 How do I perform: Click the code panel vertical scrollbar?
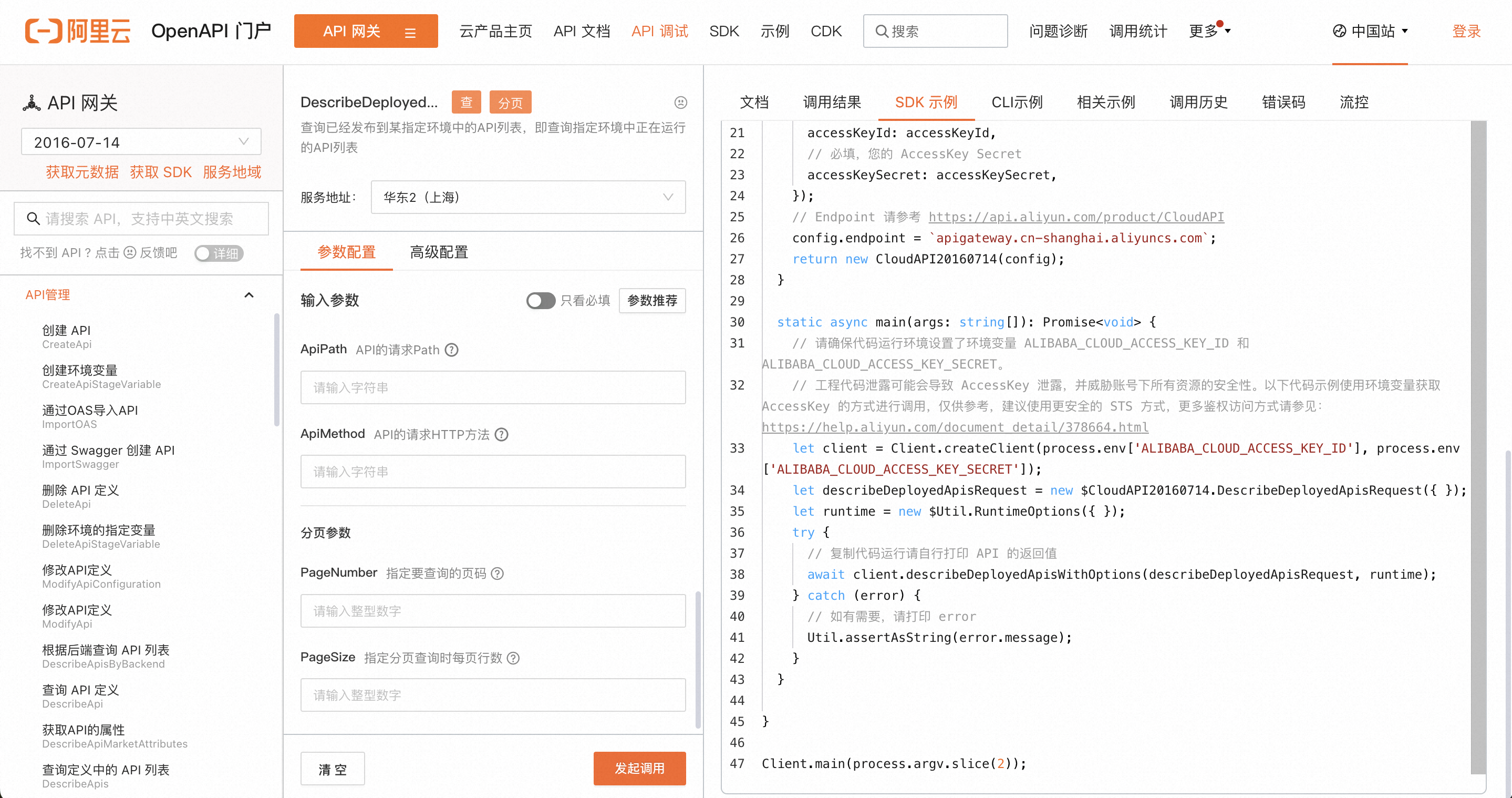pos(1478,448)
